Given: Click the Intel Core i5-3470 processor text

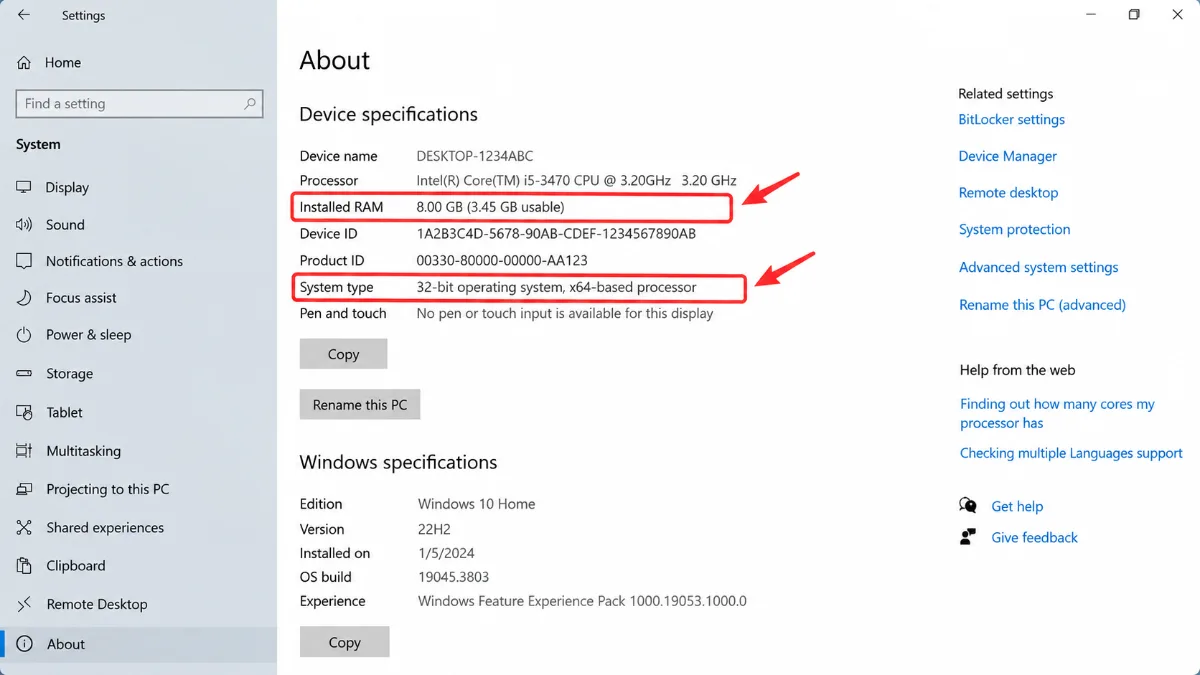Looking at the screenshot, I should point(576,180).
